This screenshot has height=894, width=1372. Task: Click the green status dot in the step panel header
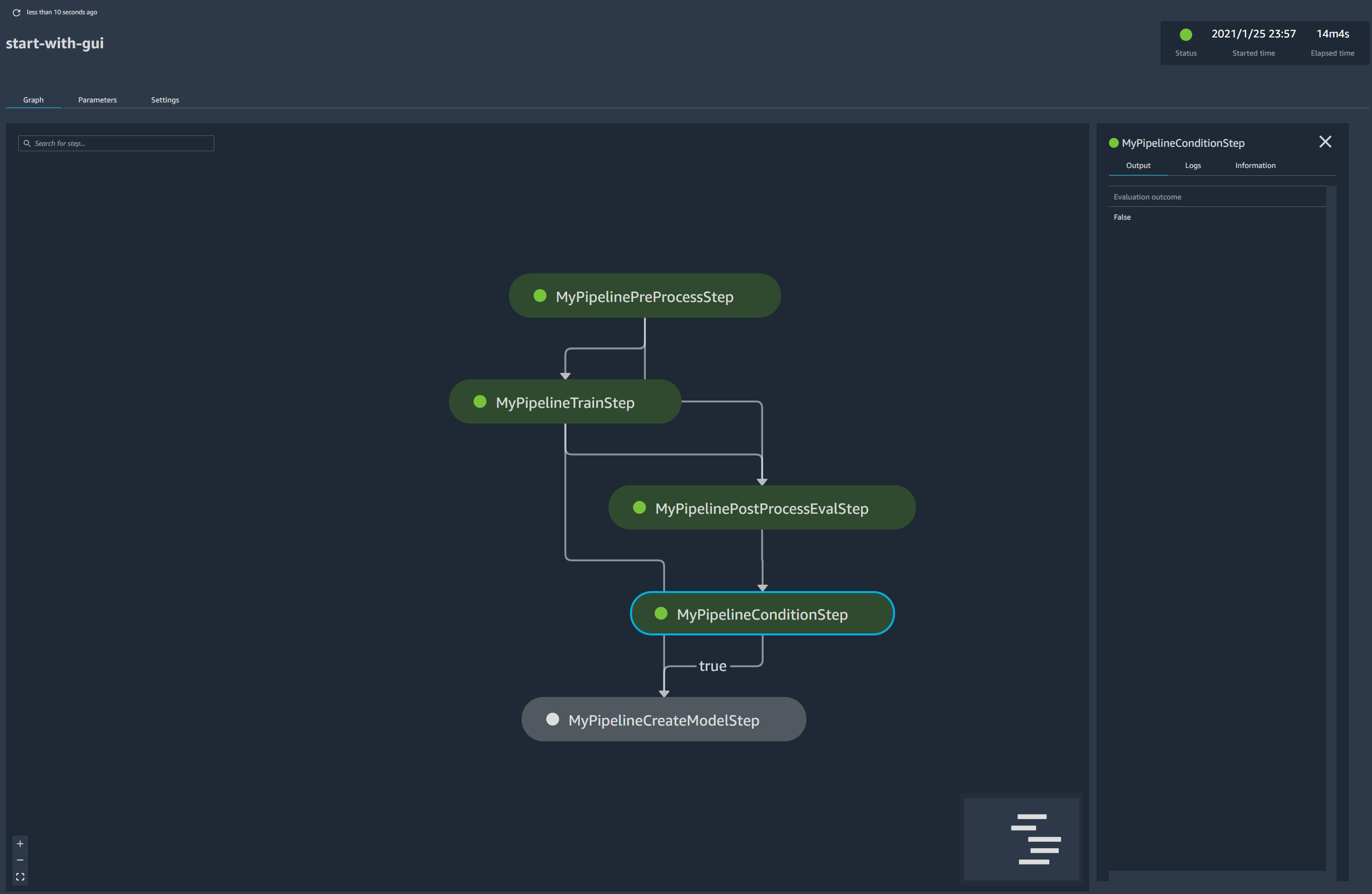[x=1114, y=143]
